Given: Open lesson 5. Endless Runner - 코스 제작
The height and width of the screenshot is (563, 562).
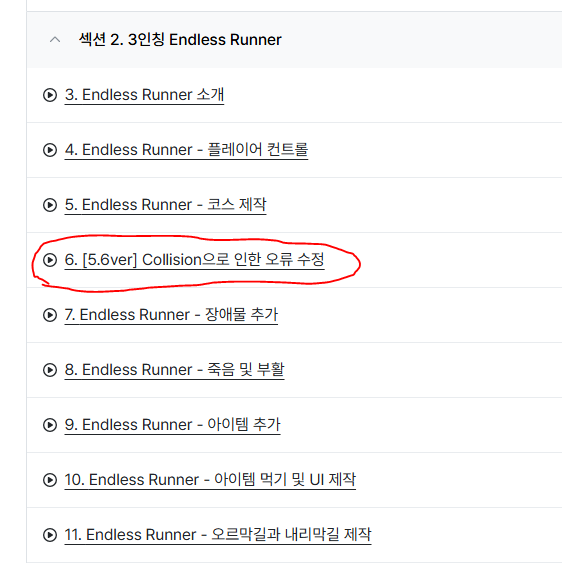Looking at the screenshot, I should (166, 205).
